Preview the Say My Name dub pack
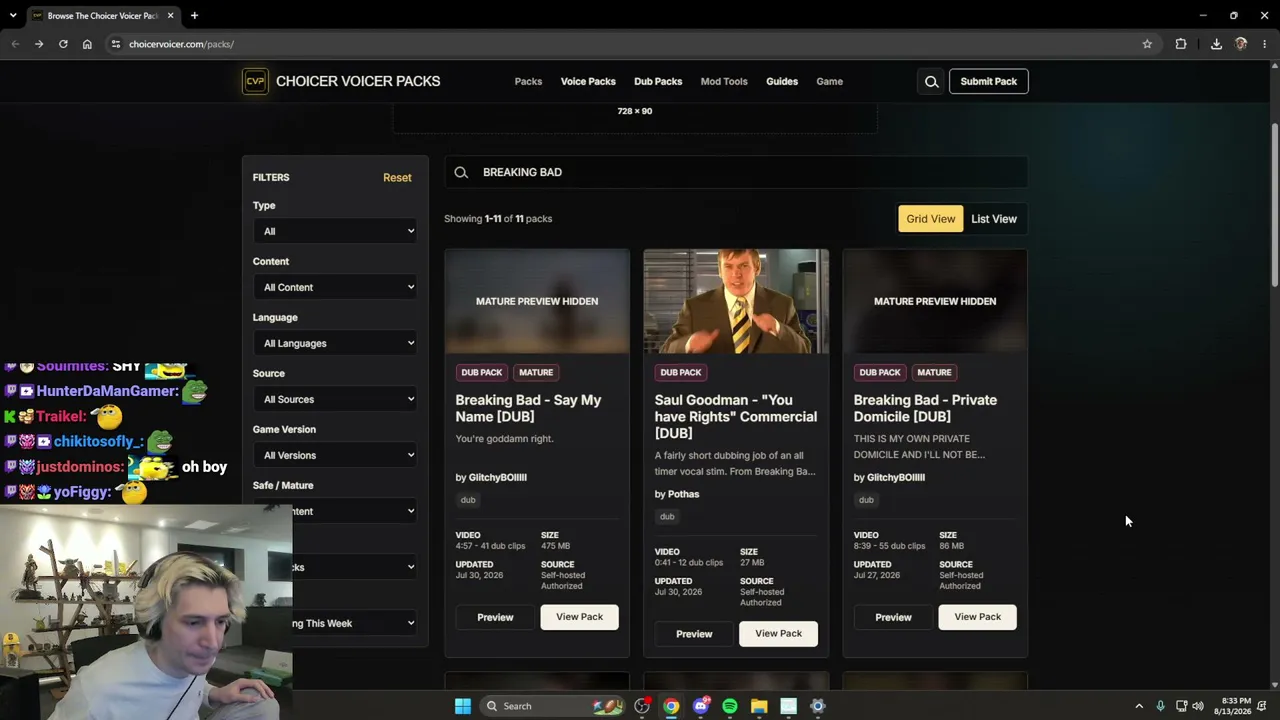Image resolution: width=1280 pixels, height=720 pixels. pyautogui.click(x=495, y=617)
